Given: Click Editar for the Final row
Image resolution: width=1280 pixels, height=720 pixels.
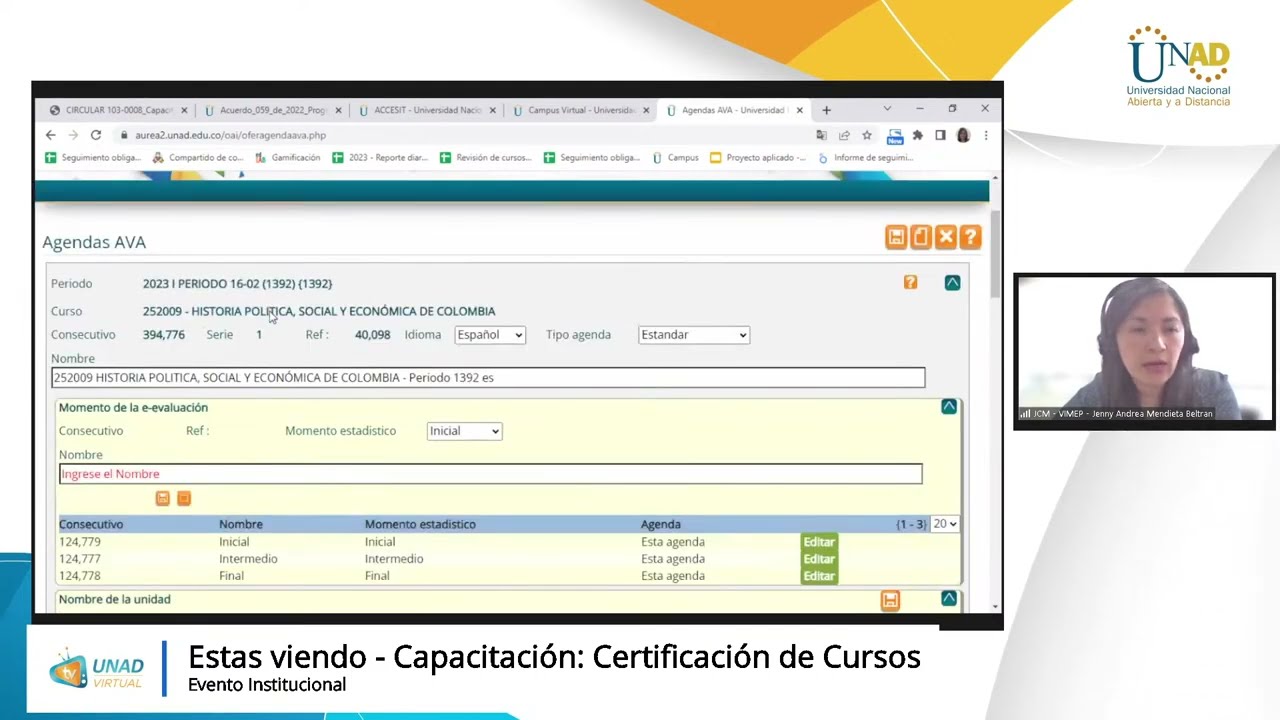Looking at the screenshot, I should coord(819,576).
